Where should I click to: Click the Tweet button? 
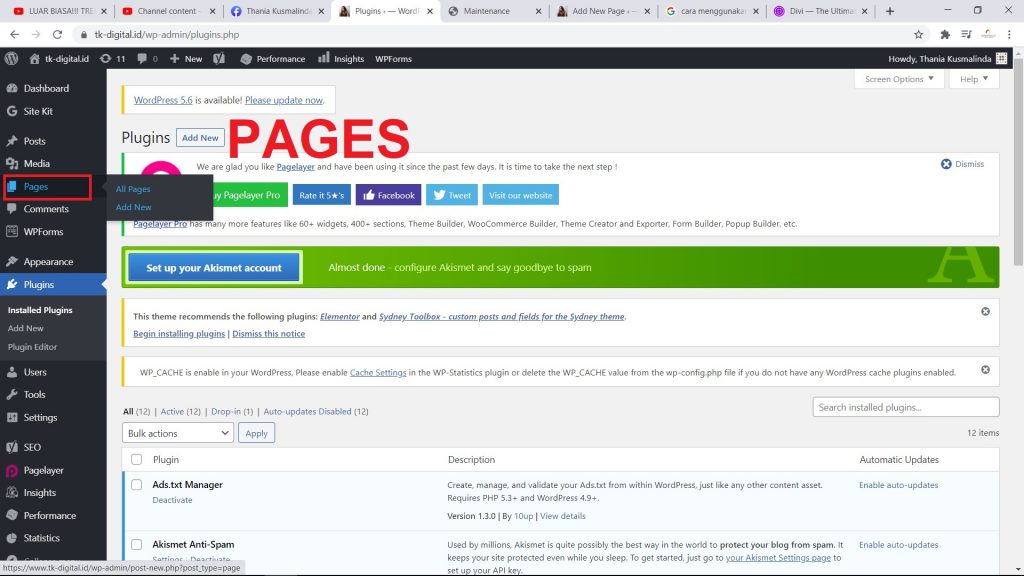pos(452,195)
